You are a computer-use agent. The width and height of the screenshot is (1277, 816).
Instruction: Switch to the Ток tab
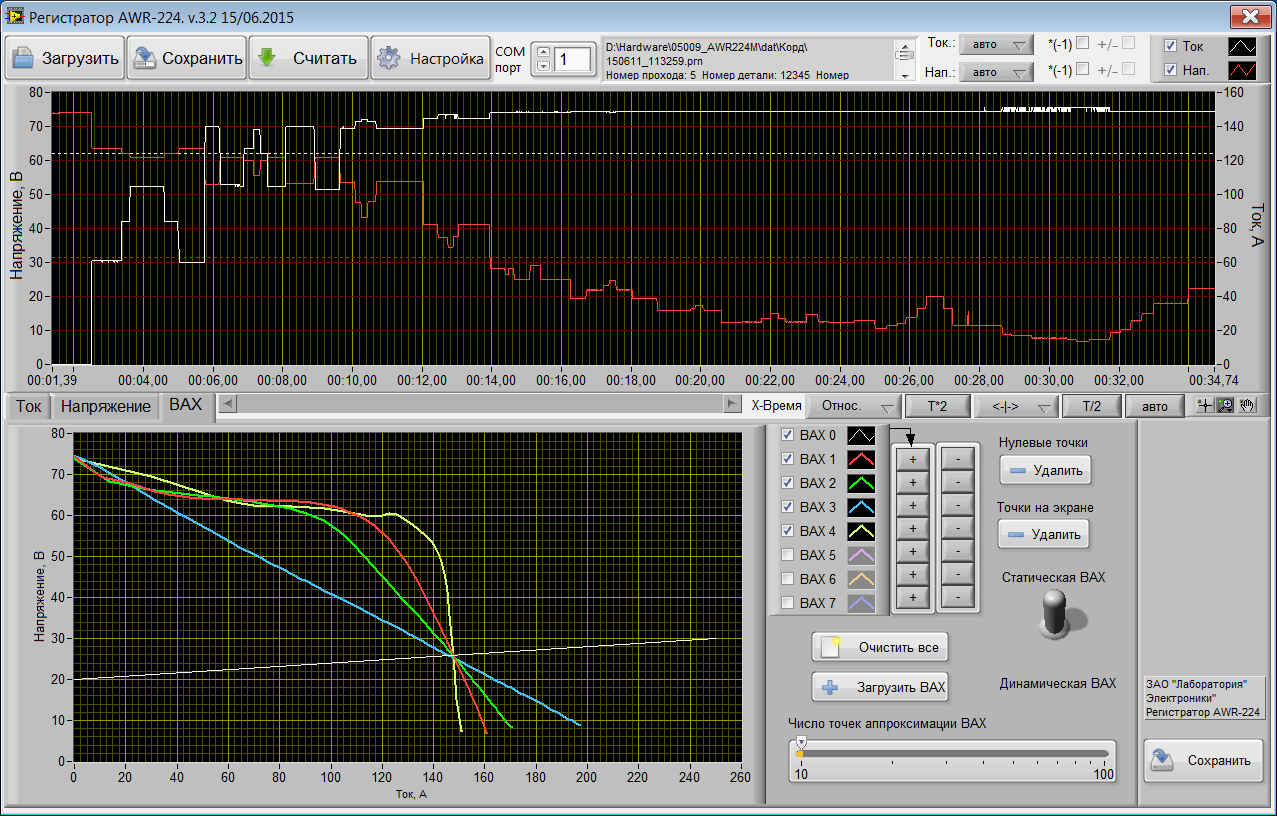29,407
